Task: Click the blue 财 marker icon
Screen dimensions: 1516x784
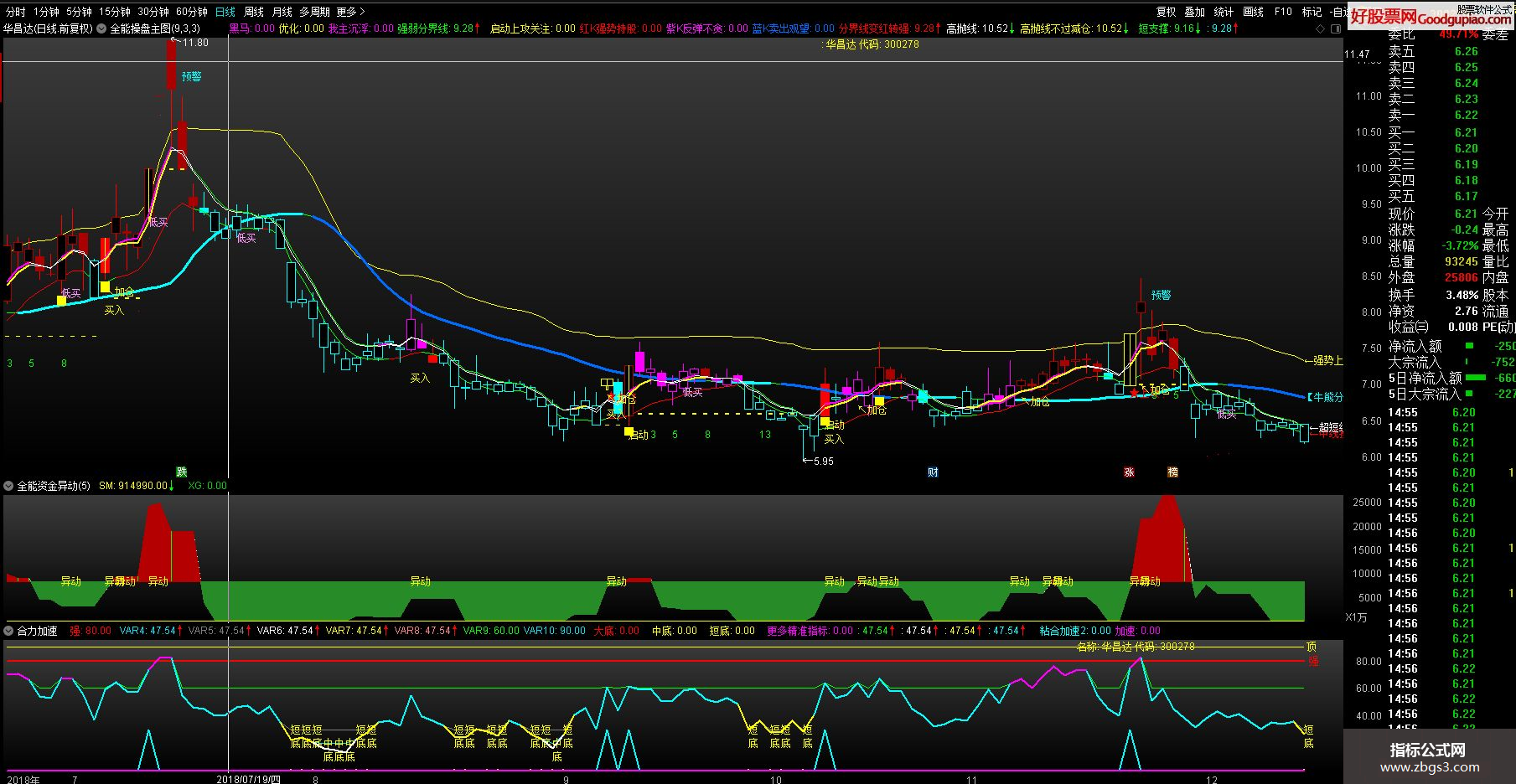Action: click(933, 472)
